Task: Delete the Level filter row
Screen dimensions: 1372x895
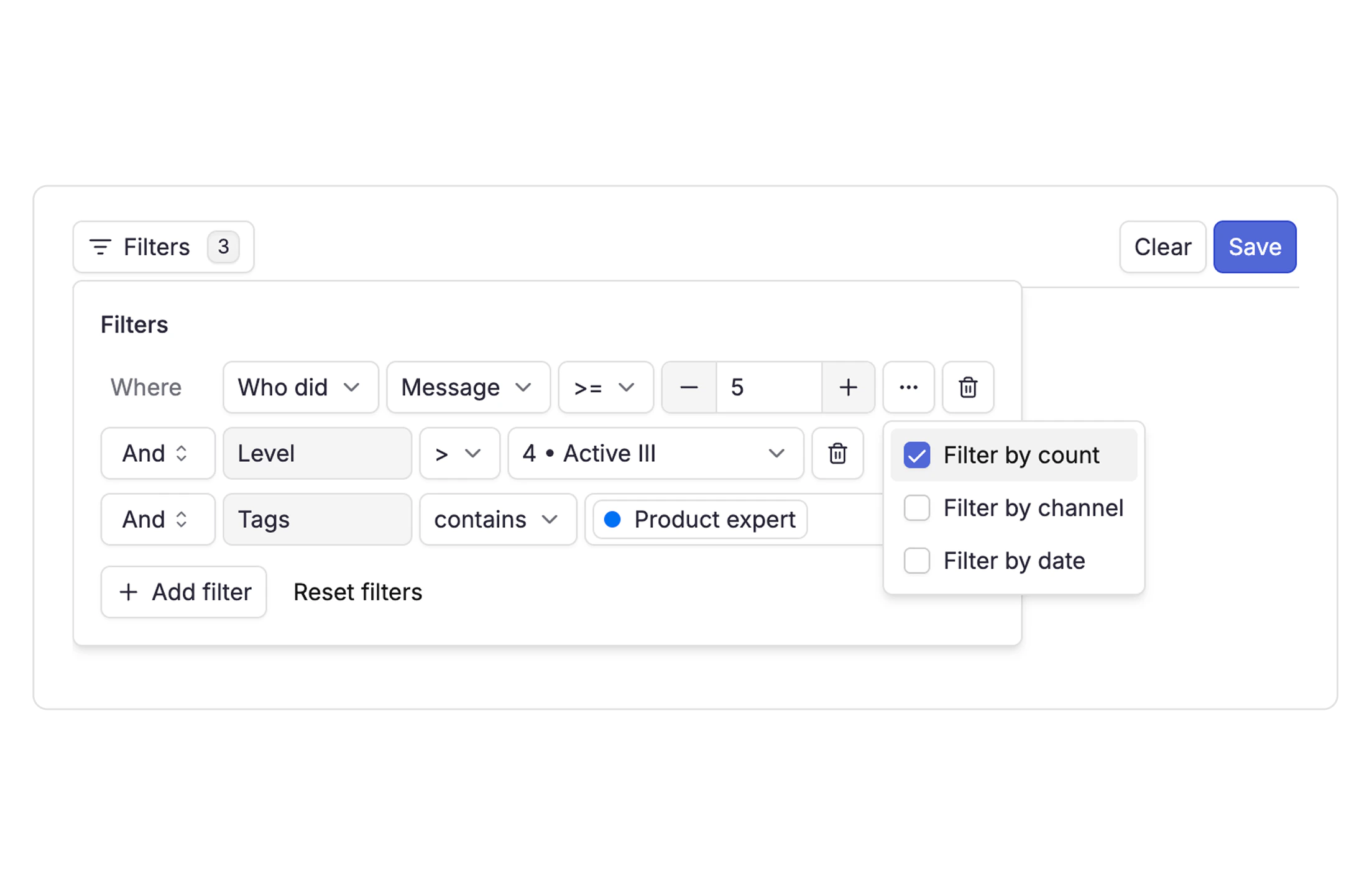Action: click(837, 453)
